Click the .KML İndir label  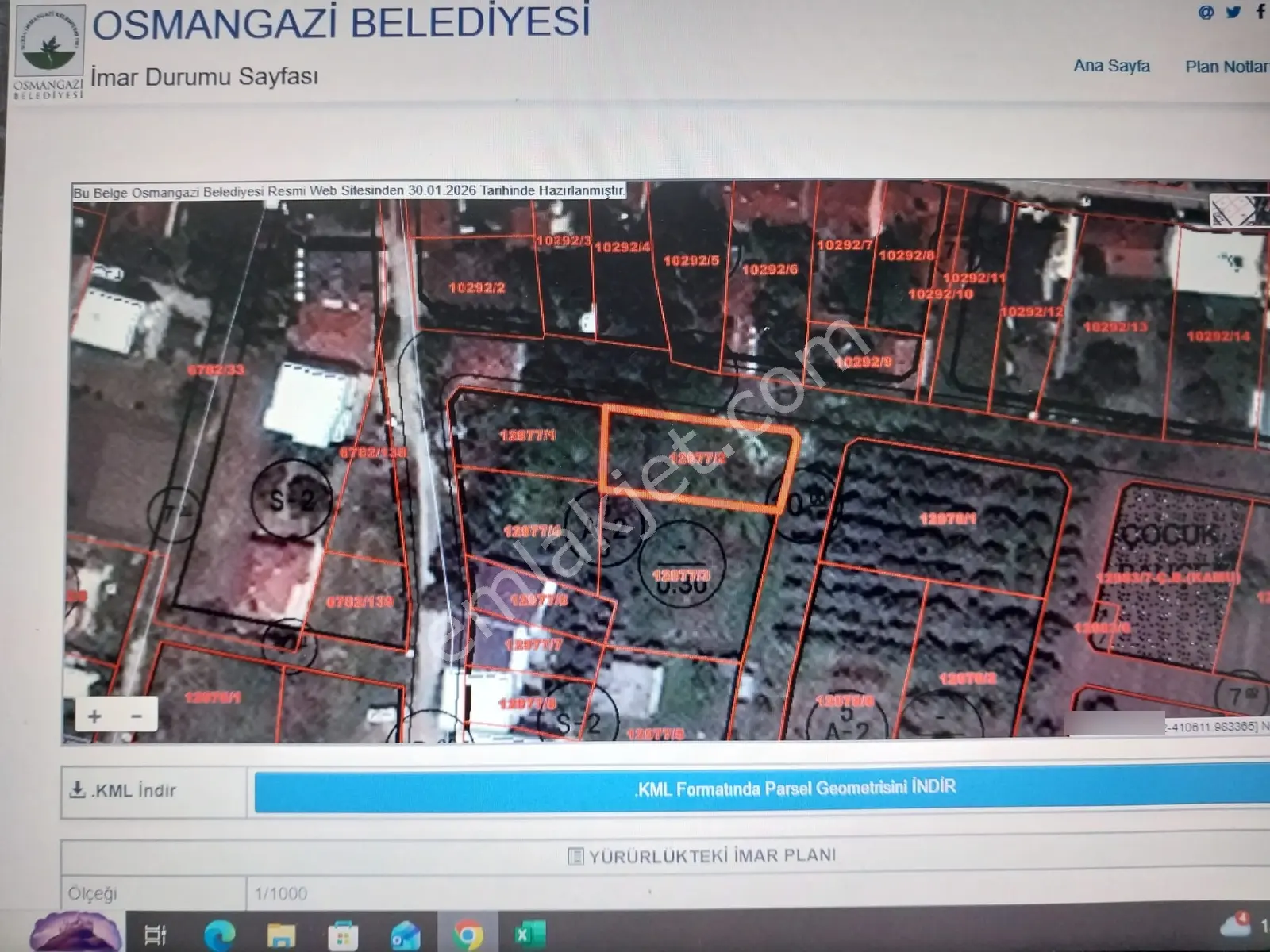(x=133, y=791)
